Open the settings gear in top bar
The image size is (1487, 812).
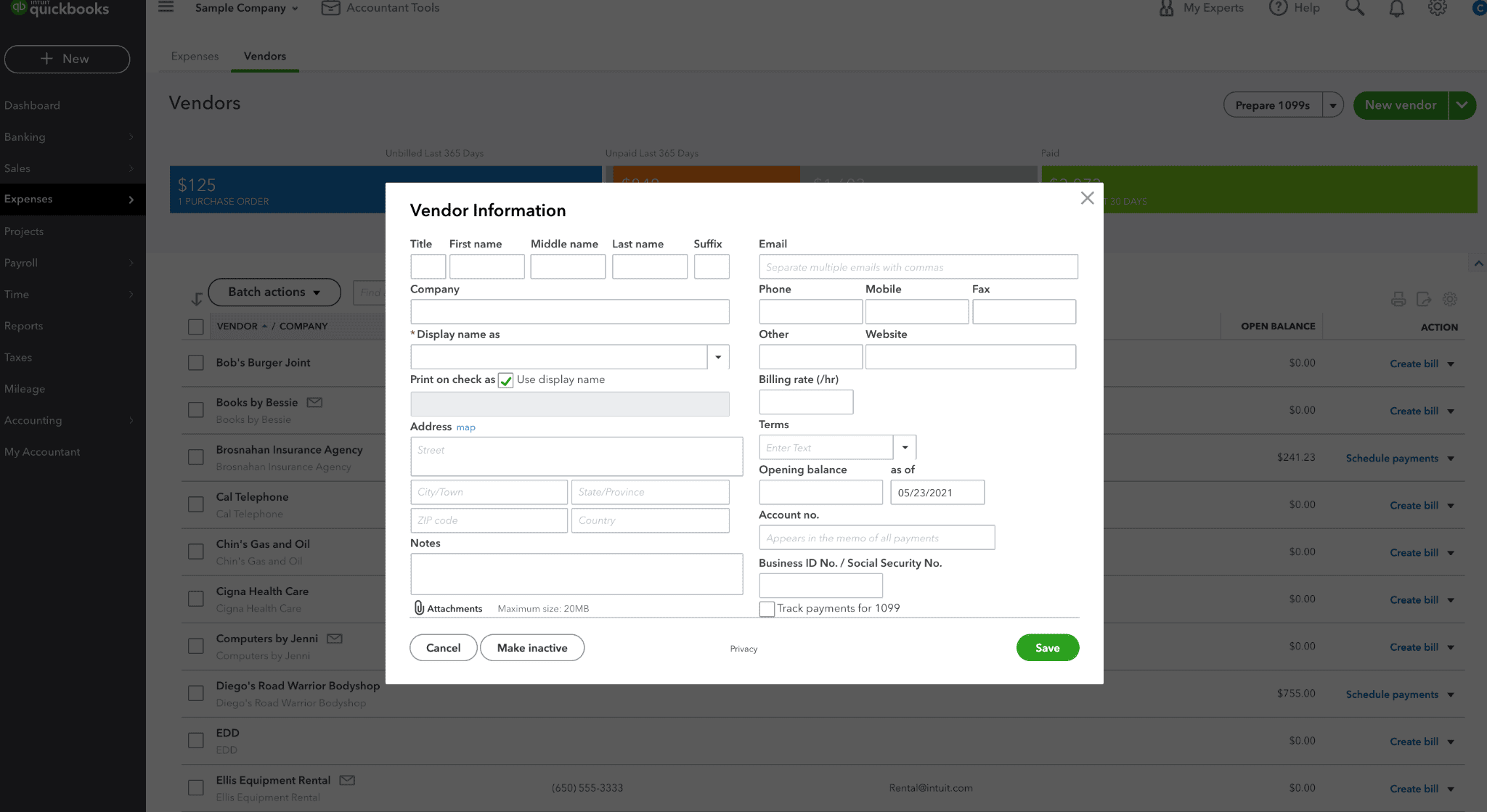[1438, 8]
